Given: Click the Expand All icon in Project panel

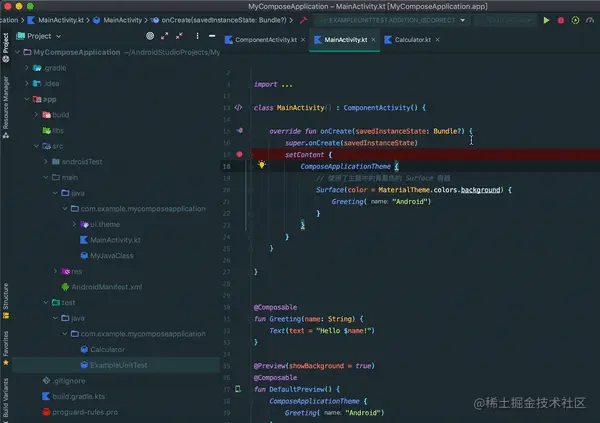Looking at the screenshot, I should (165, 36).
